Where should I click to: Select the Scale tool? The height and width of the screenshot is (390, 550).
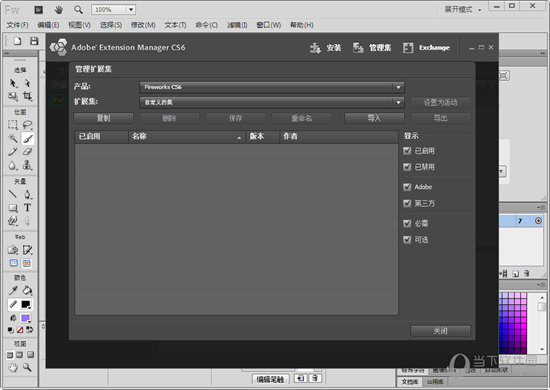pyautogui.click(x=13, y=96)
